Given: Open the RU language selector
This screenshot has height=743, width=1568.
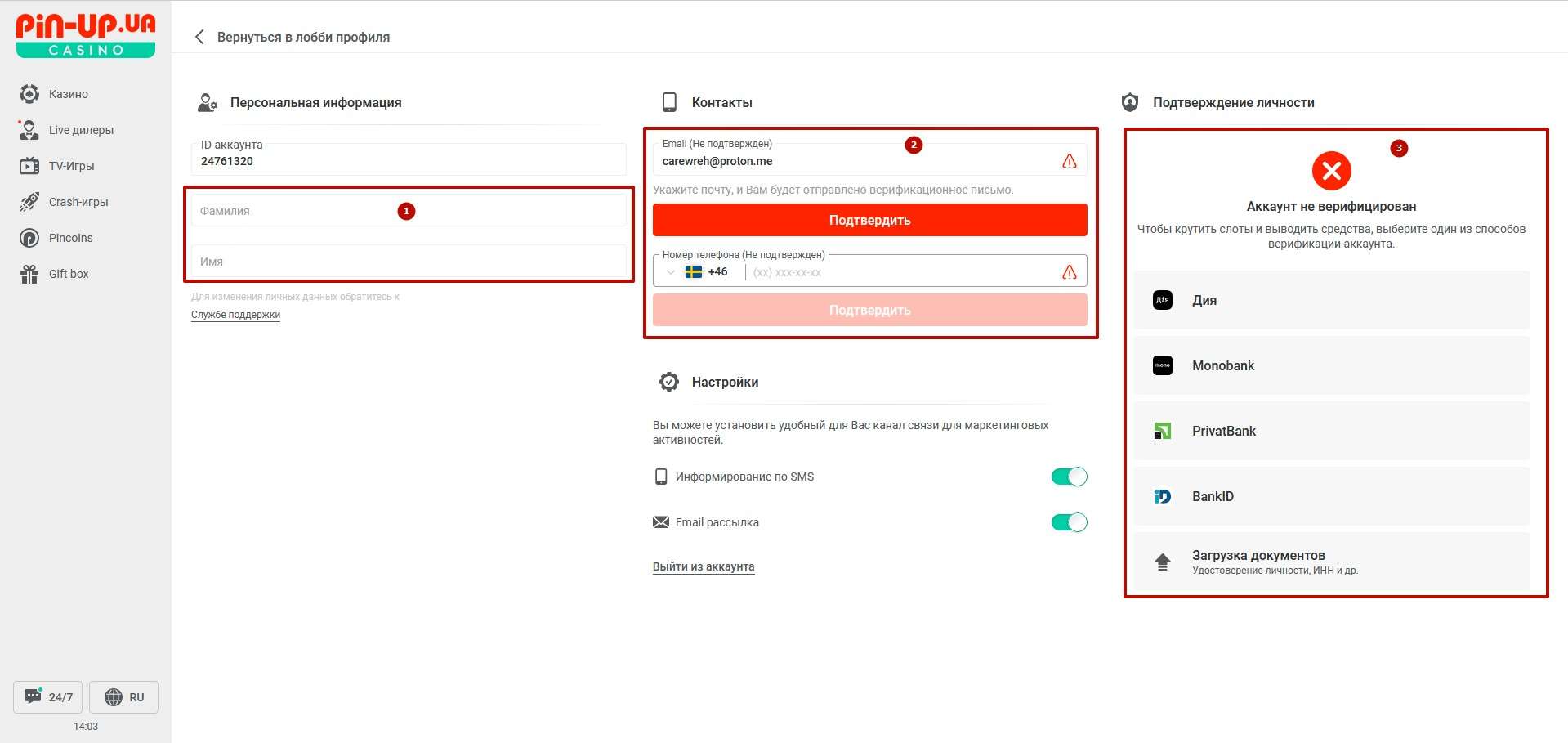Looking at the screenshot, I should coord(124,697).
